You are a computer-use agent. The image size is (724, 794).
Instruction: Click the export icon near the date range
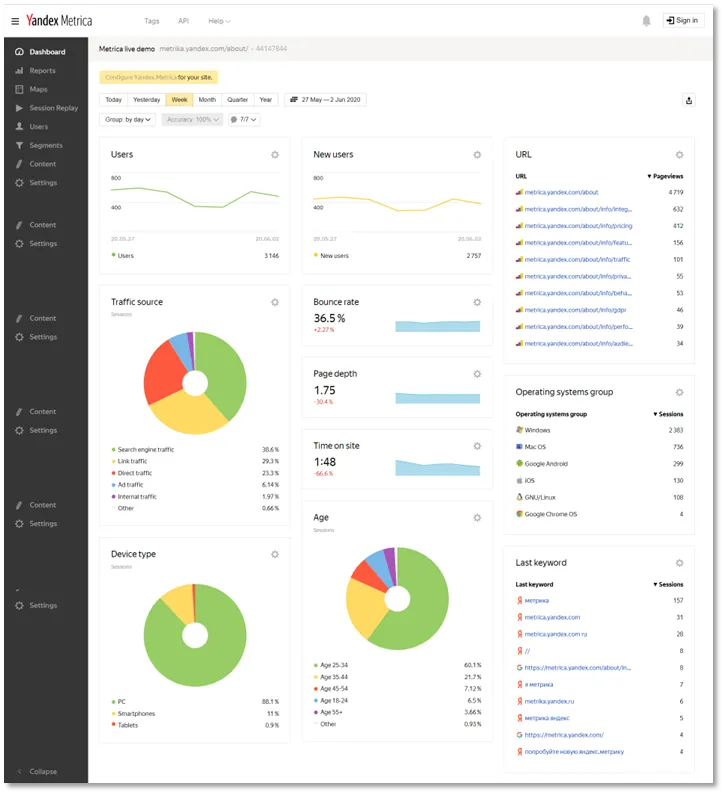coord(689,100)
